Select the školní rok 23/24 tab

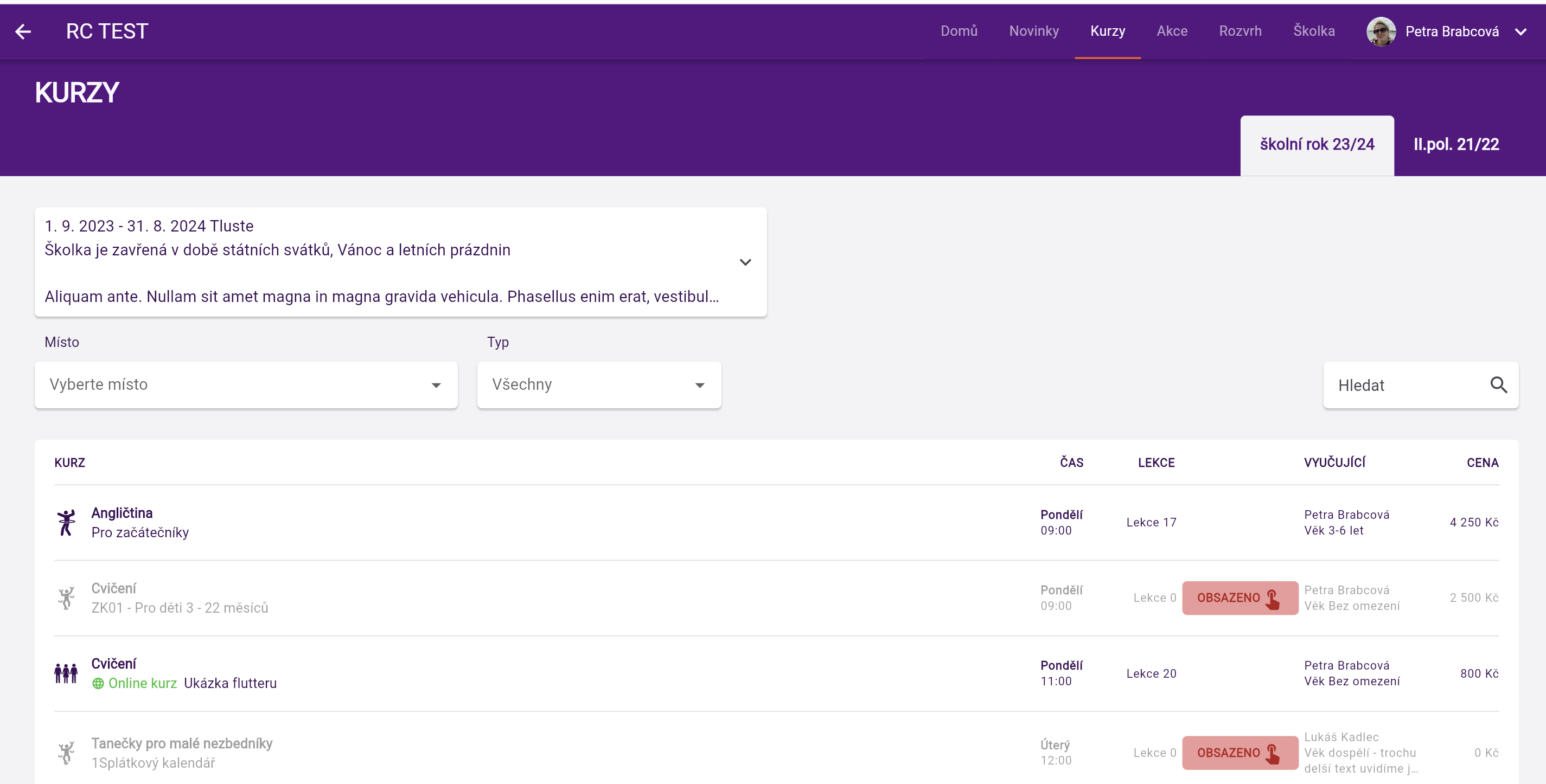tap(1317, 145)
